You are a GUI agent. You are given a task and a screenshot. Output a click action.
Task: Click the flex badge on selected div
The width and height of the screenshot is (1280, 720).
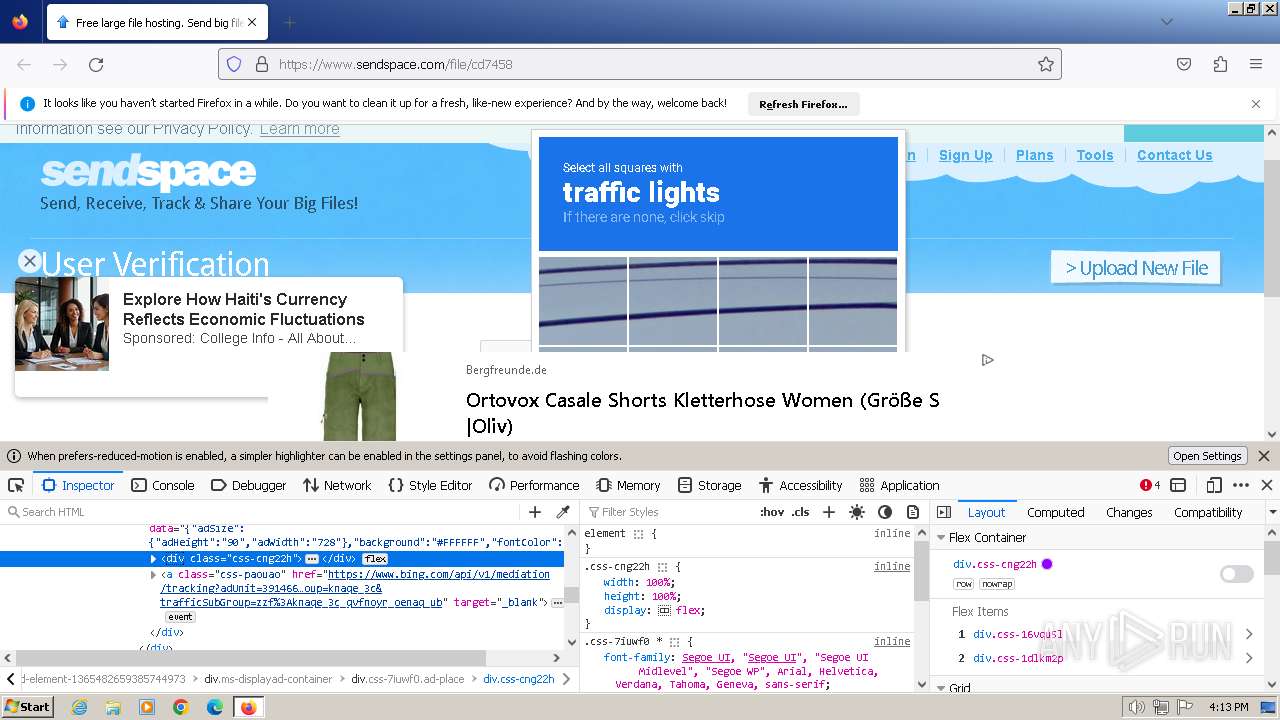tap(375, 559)
